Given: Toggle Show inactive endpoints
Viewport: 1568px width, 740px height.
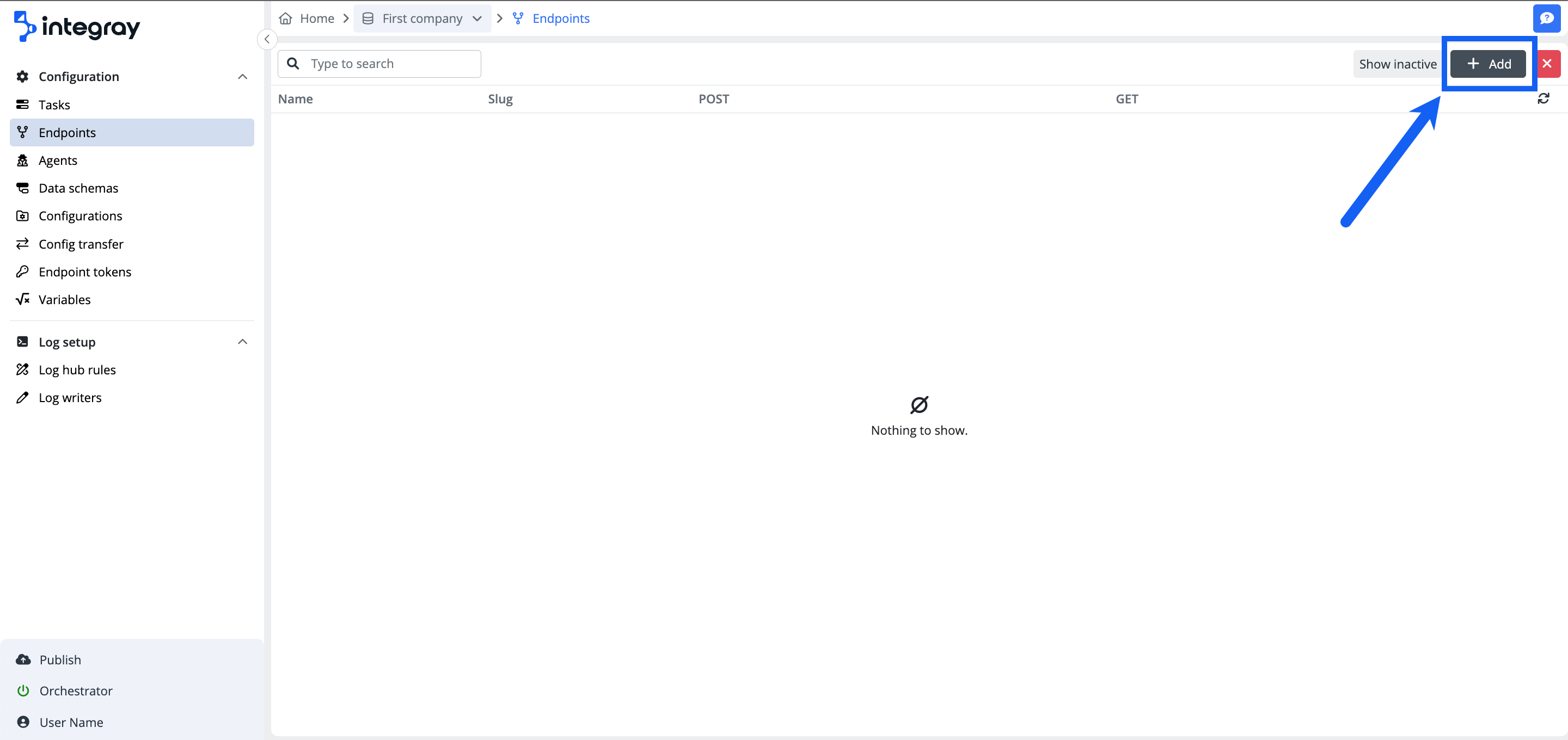Looking at the screenshot, I should (x=1398, y=63).
